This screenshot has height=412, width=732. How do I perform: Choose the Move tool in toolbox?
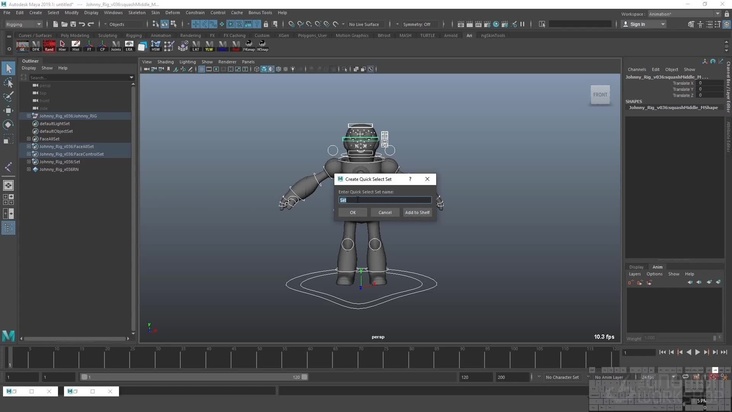click(8, 111)
